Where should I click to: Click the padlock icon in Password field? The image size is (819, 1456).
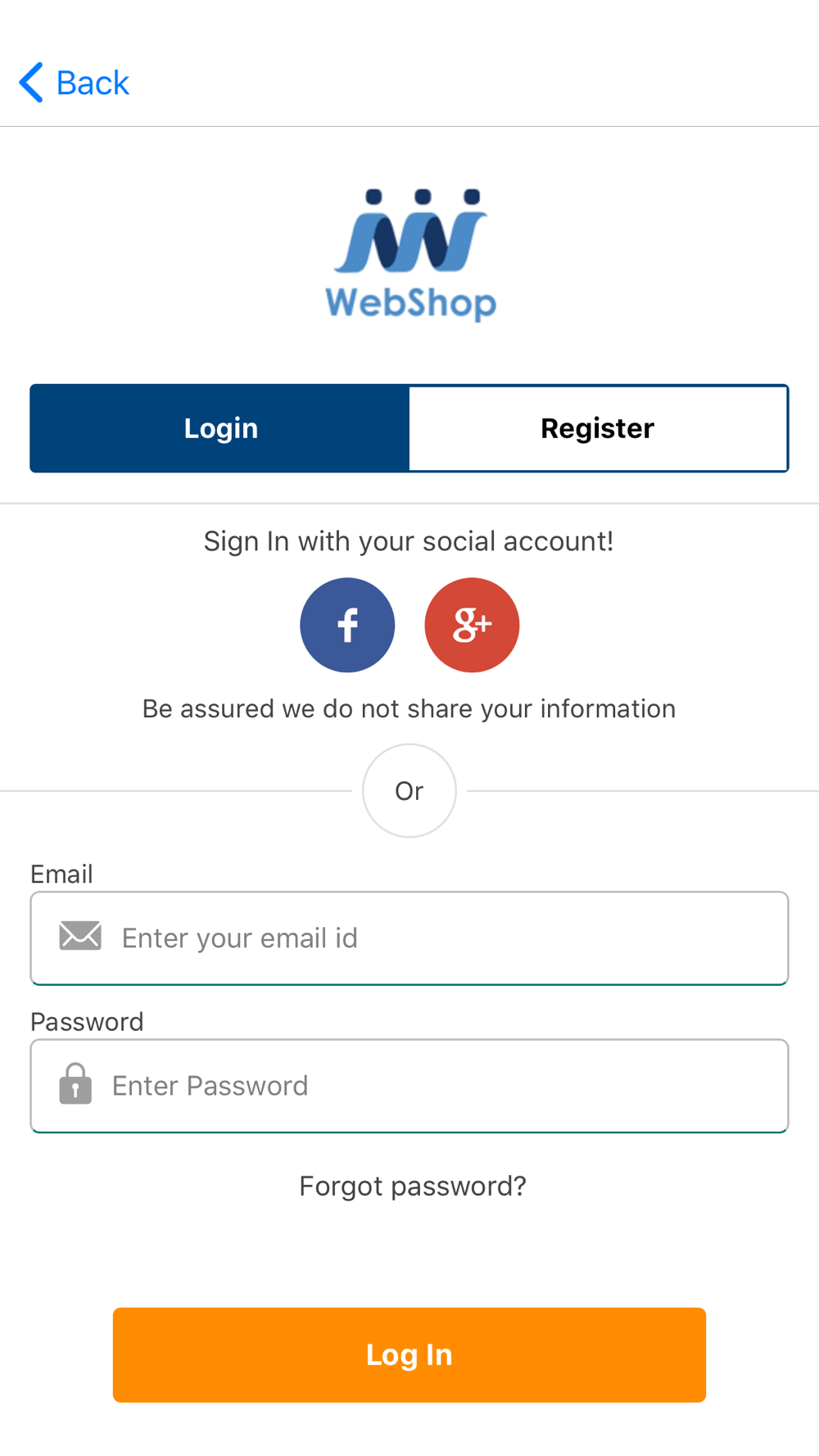point(75,1083)
